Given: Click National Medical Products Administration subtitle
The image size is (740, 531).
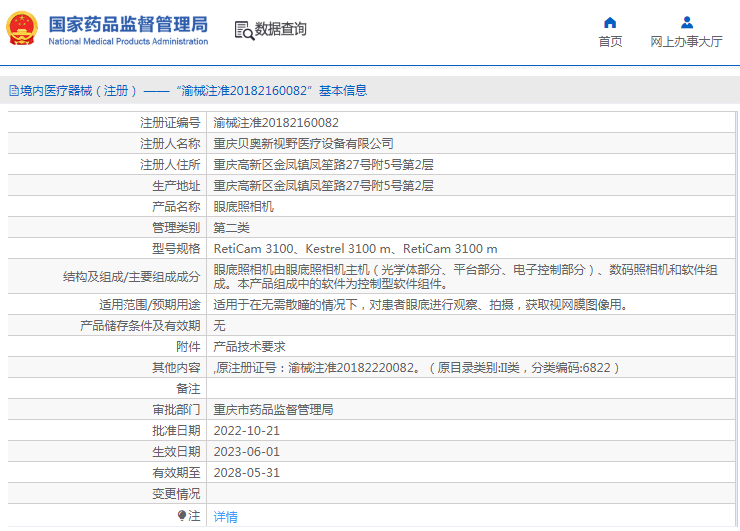Looking at the screenshot, I should pos(128,42).
